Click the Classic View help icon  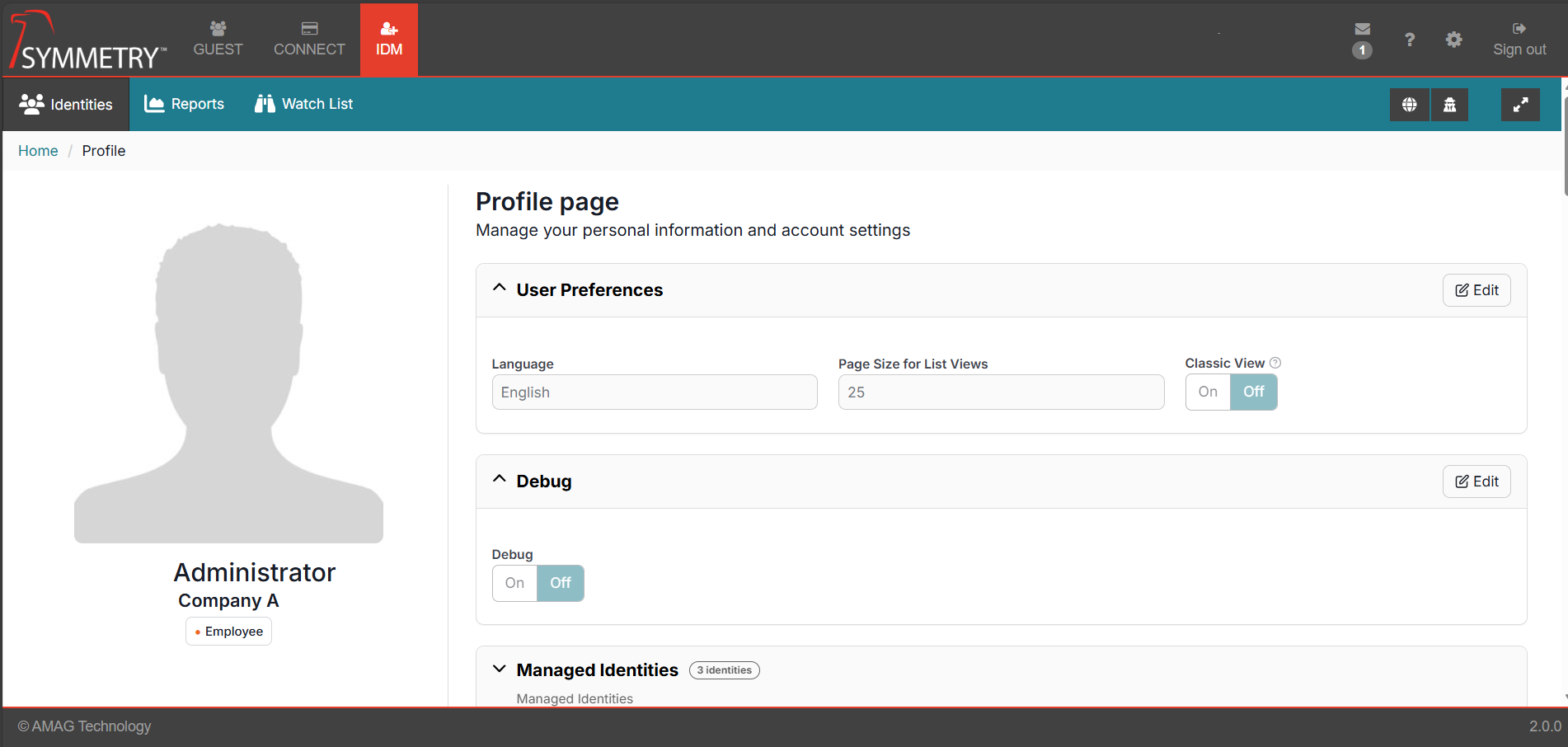1275,363
